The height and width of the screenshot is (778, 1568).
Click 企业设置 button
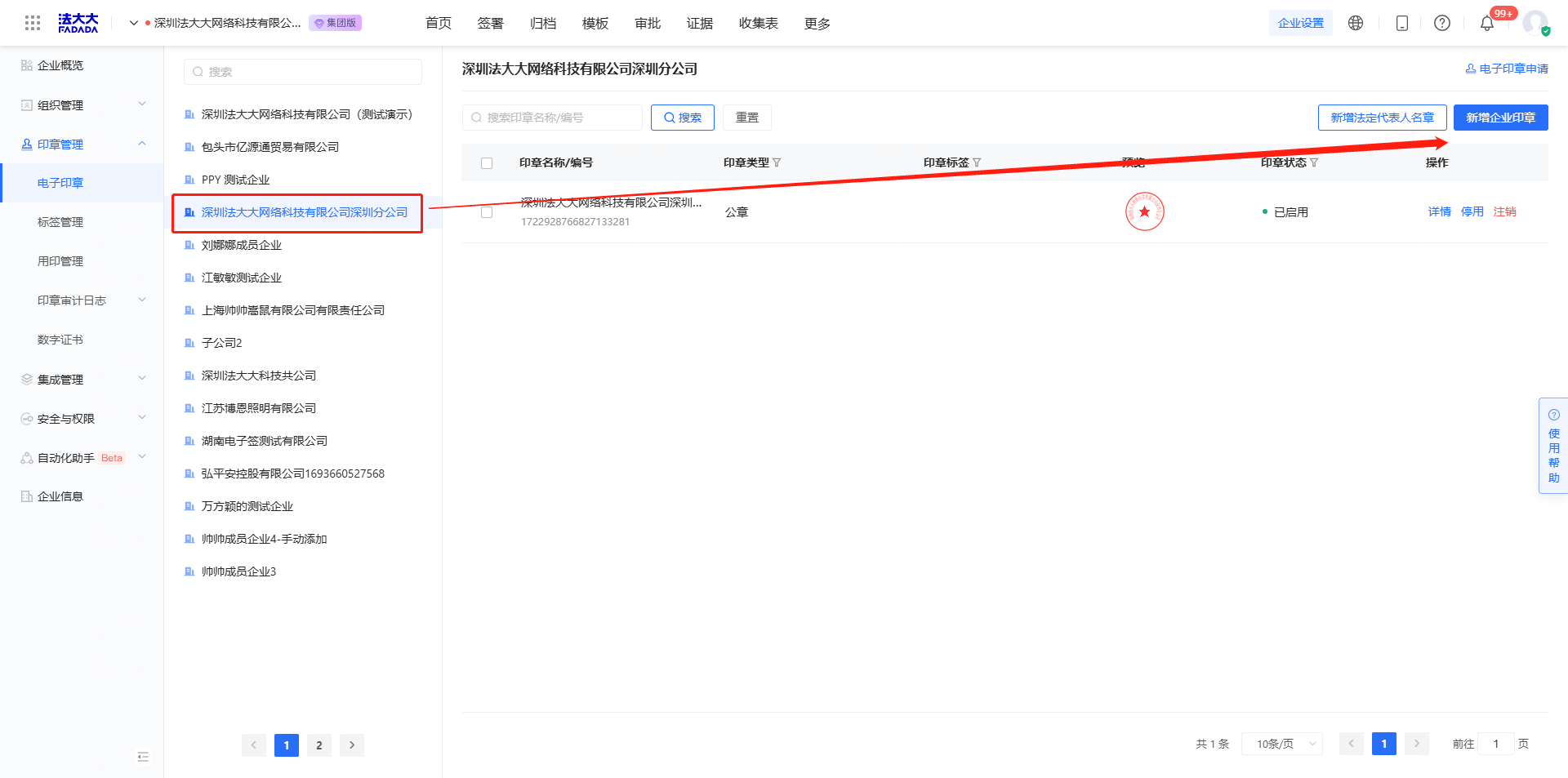tap(1301, 23)
